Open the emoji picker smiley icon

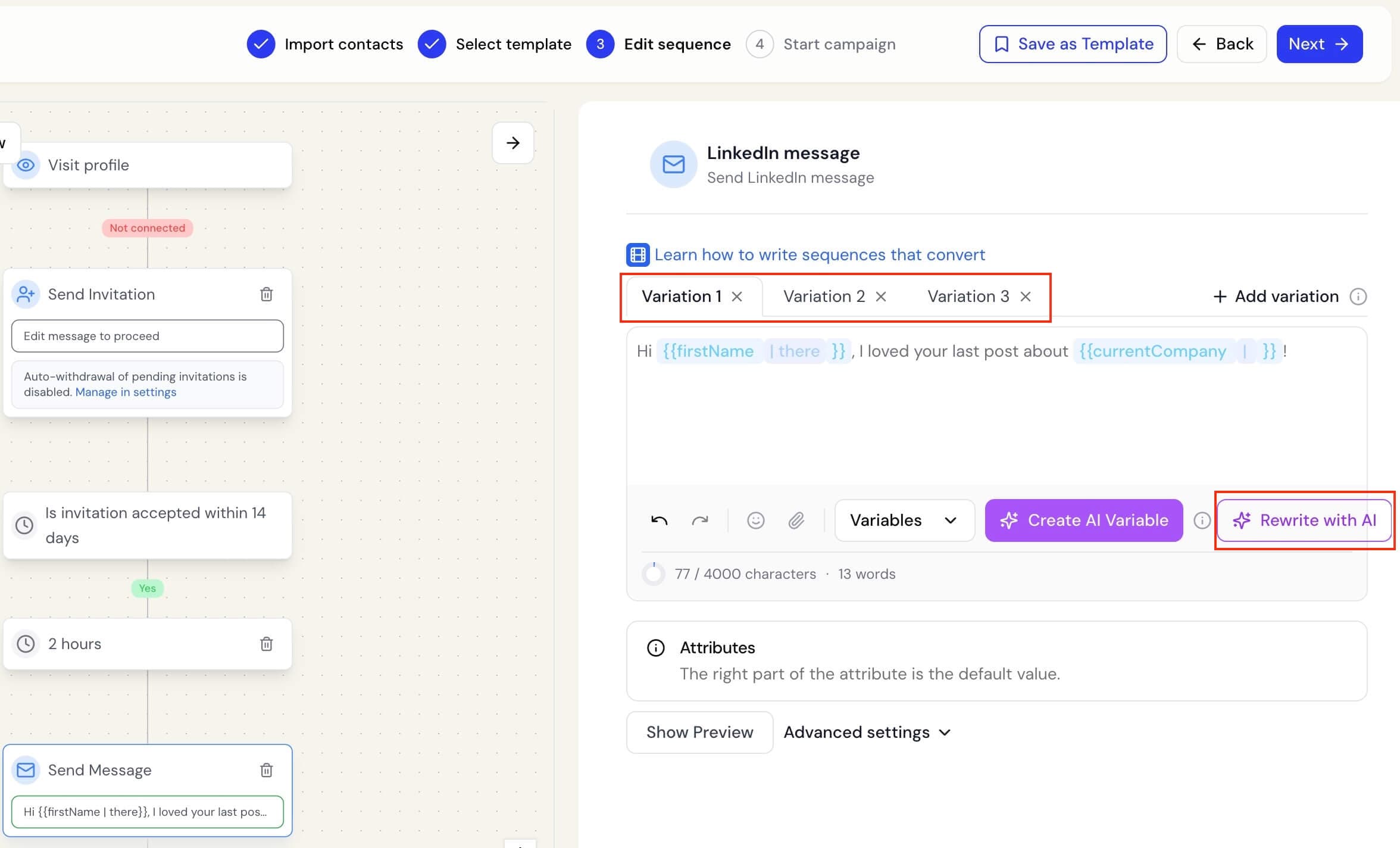coord(755,520)
